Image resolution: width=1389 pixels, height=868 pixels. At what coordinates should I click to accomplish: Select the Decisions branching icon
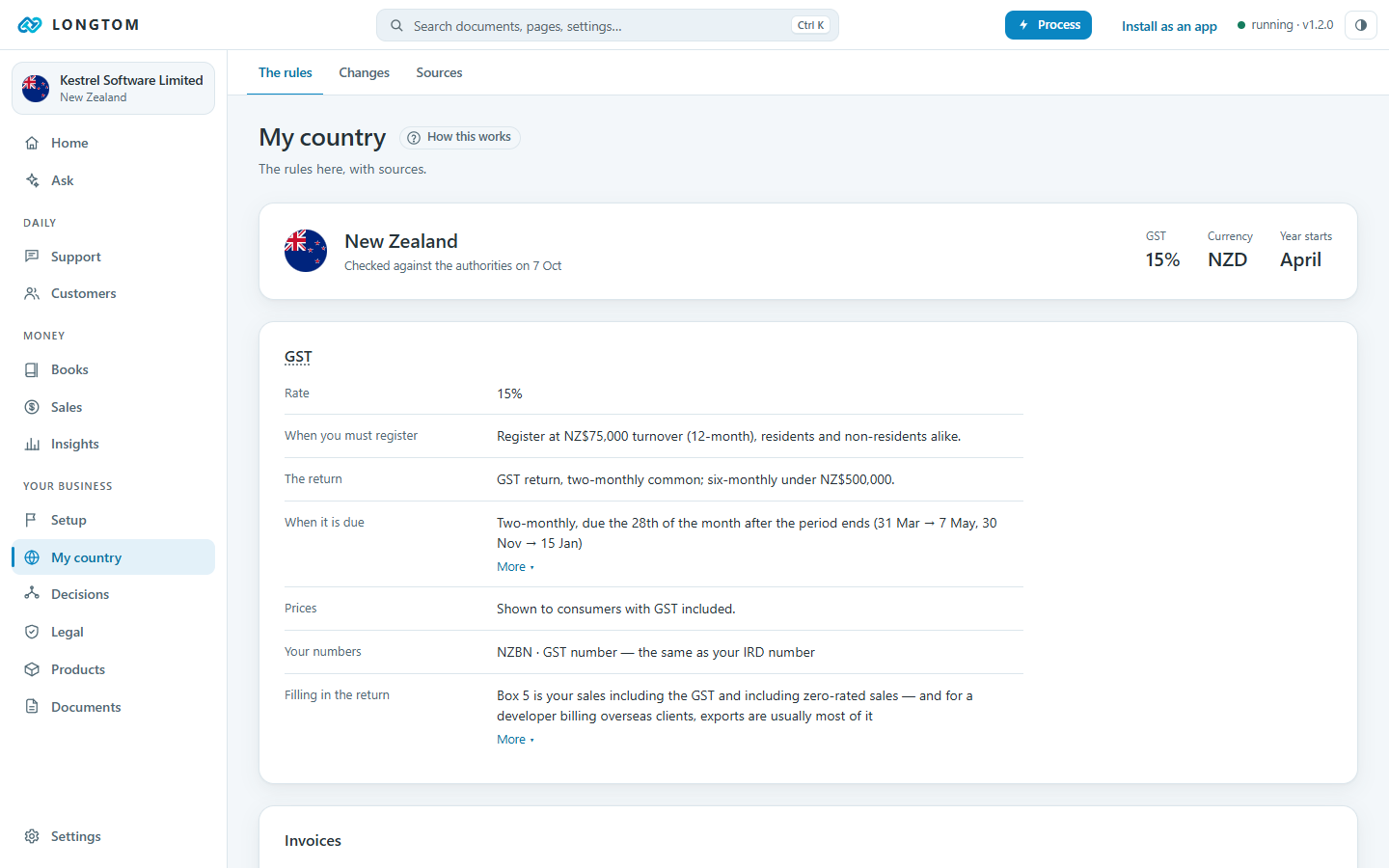tap(32, 594)
